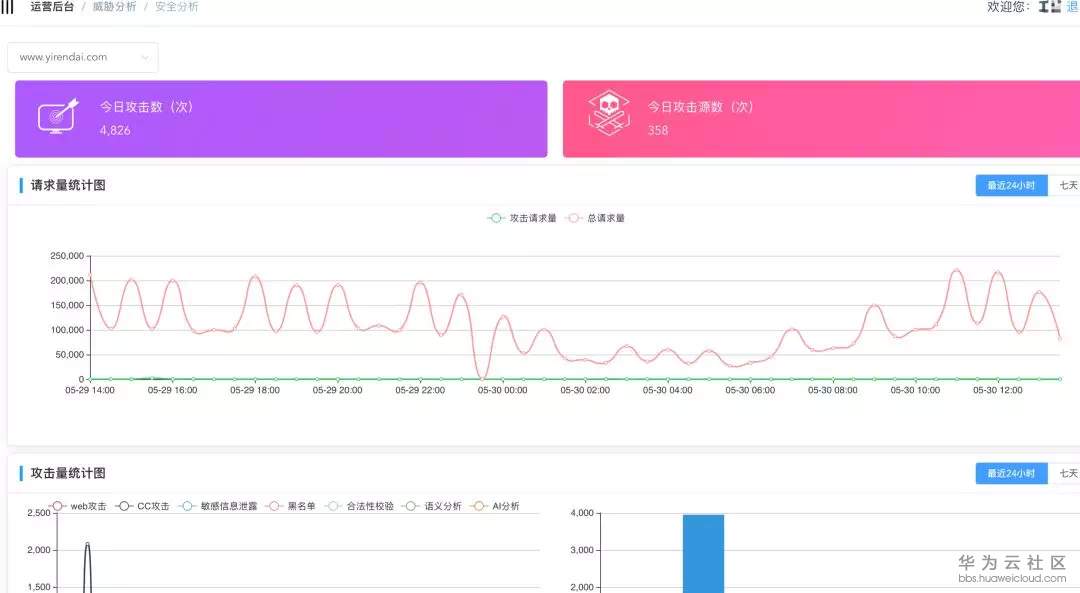Toggle the web攻击 legend series
Image resolution: width=1080 pixels, height=593 pixels.
point(79,506)
